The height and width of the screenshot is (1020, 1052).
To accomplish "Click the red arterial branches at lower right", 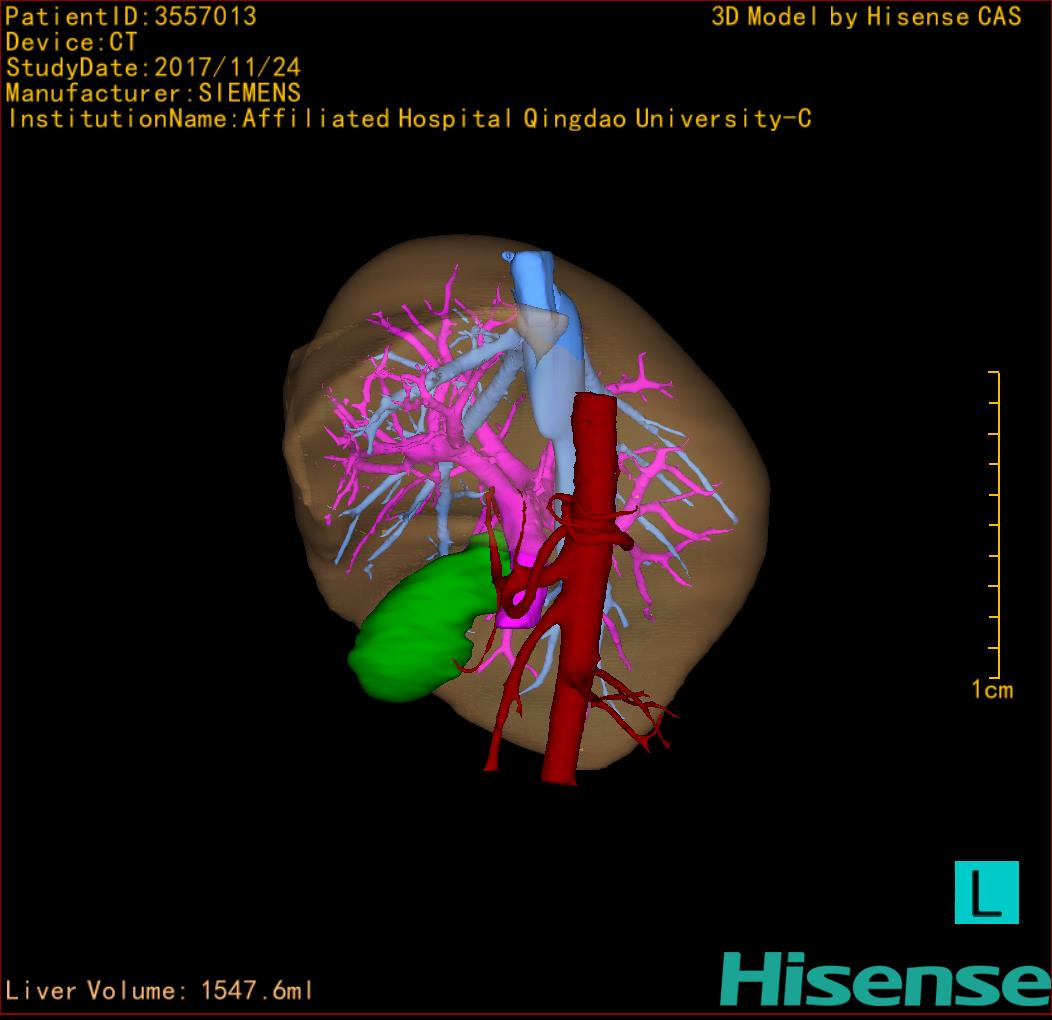I will pos(640,712).
